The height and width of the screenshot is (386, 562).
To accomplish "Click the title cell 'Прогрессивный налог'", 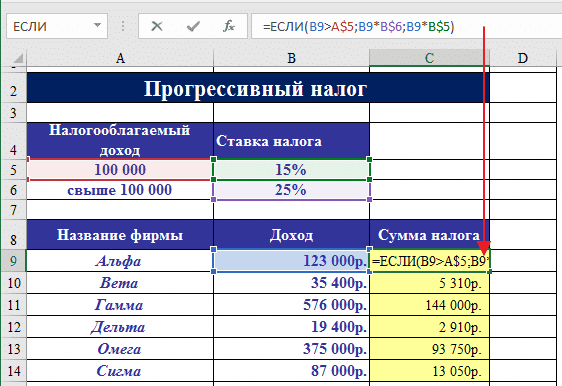I will (x=258, y=88).
